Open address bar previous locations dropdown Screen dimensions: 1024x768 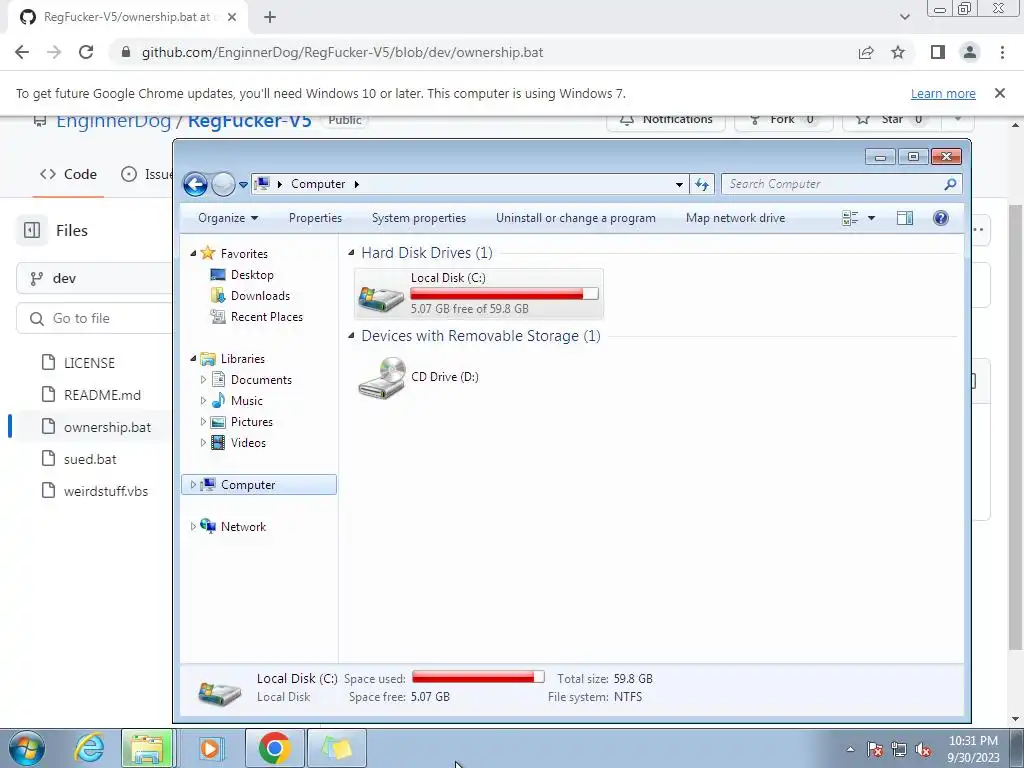click(679, 185)
